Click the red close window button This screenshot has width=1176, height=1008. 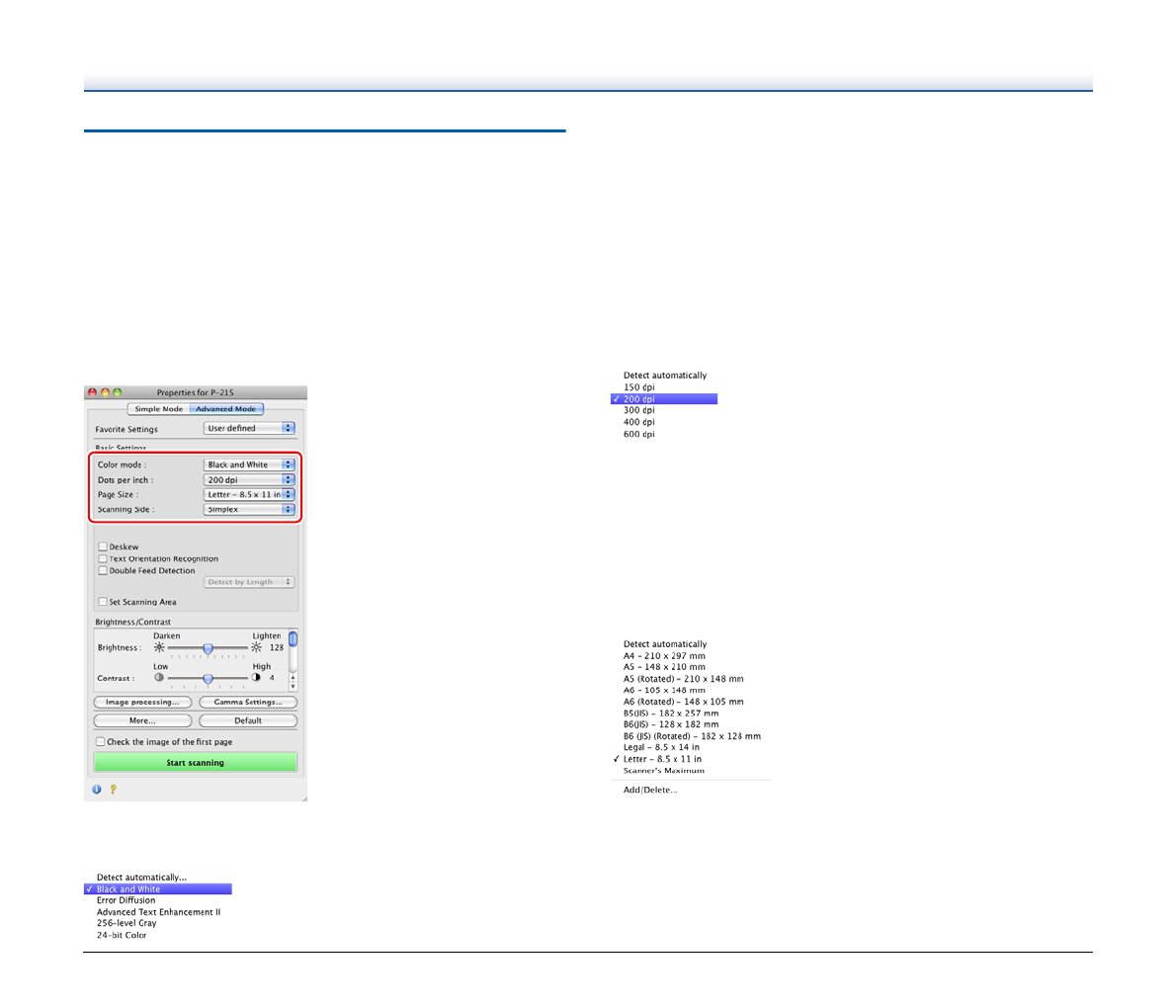pyautogui.click(x=93, y=392)
